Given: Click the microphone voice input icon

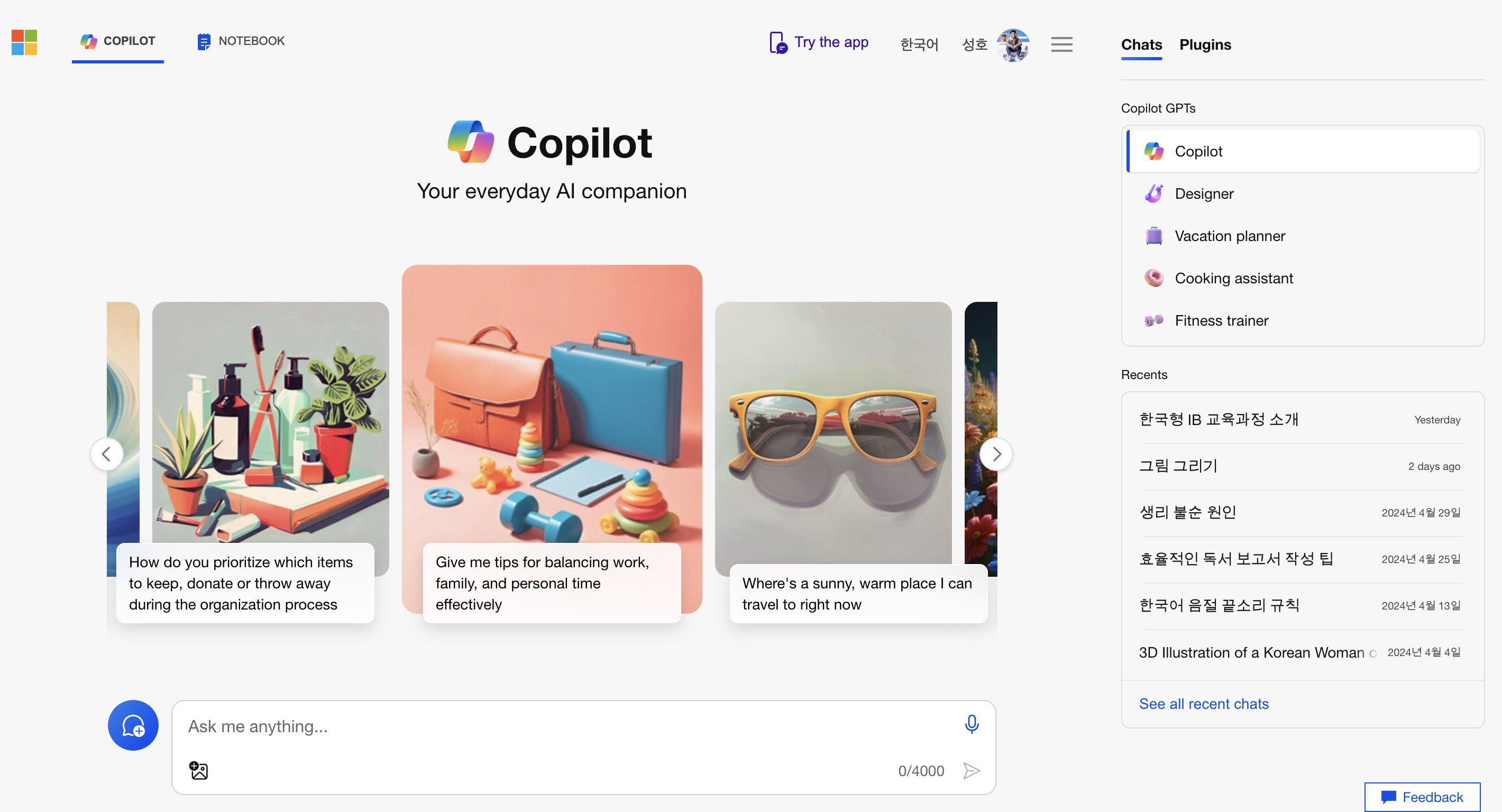Looking at the screenshot, I should click(x=971, y=724).
